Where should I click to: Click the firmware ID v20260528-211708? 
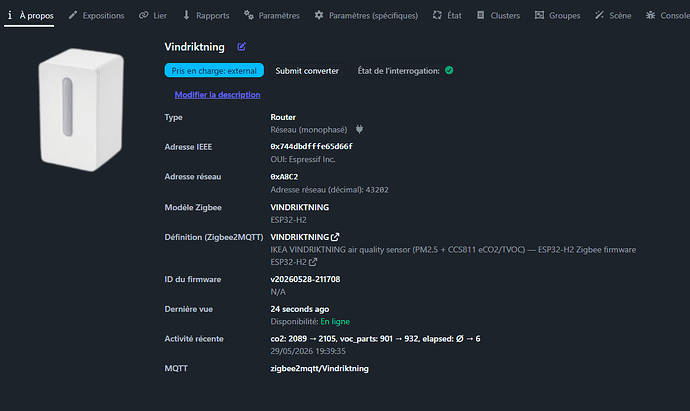[x=305, y=279]
